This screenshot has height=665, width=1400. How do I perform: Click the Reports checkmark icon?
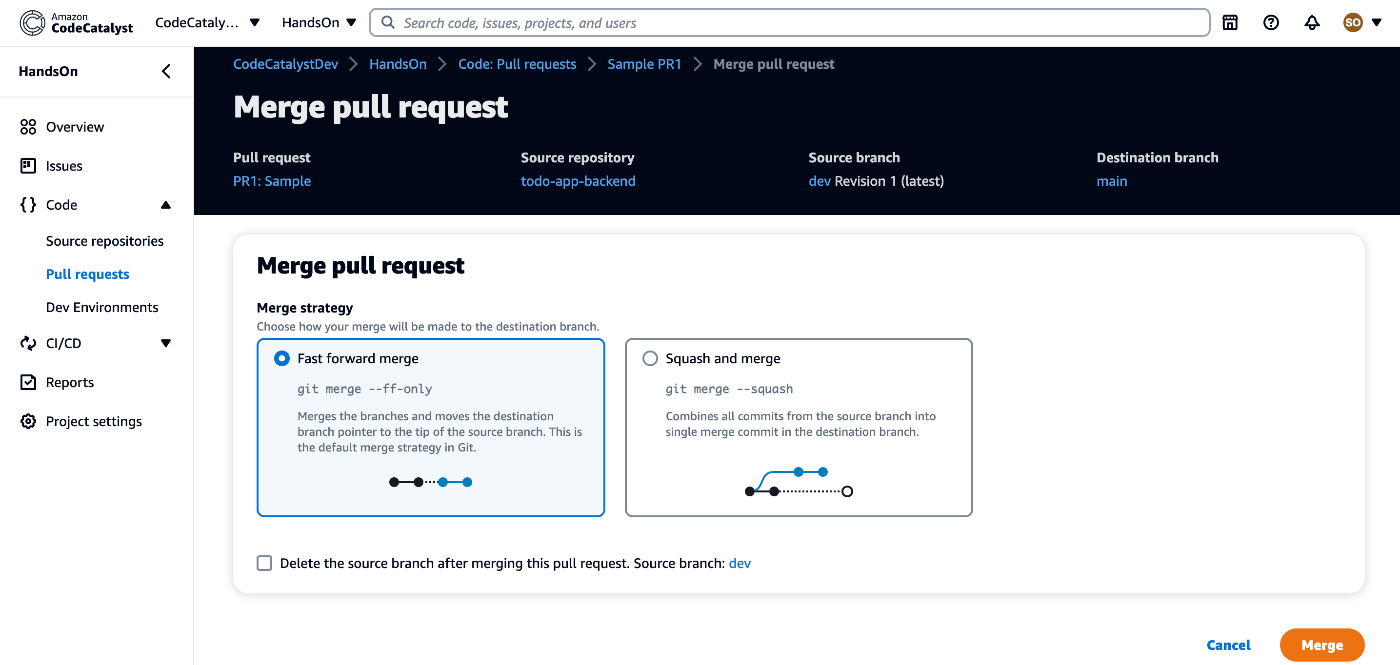click(28, 382)
